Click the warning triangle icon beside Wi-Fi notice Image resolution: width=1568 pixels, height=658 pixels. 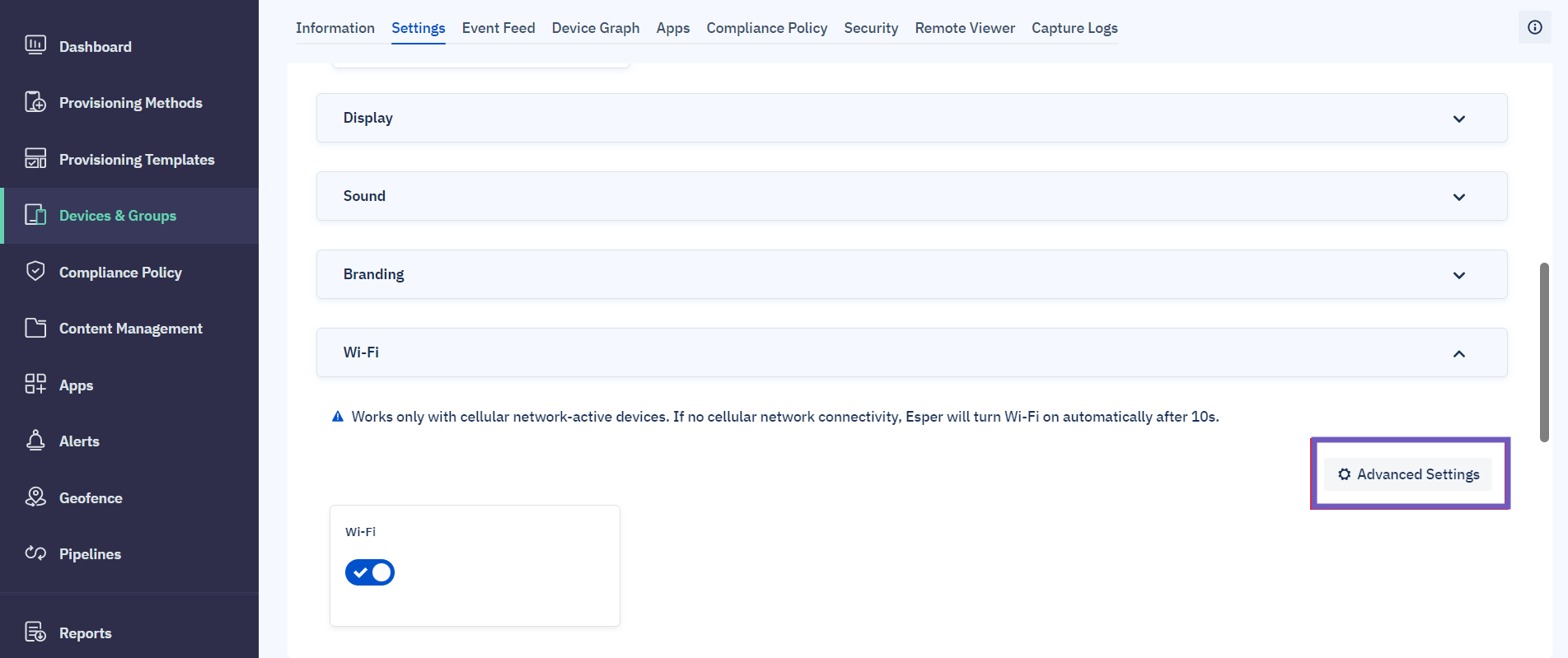(338, 417)
